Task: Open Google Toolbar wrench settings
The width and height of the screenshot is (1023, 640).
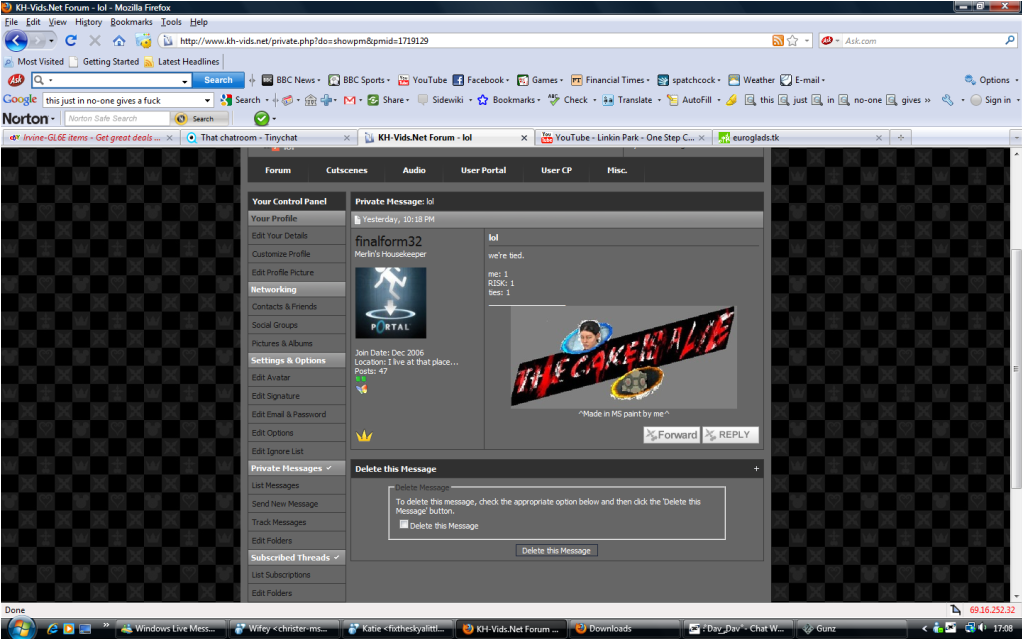Action: tap(947, 100)
